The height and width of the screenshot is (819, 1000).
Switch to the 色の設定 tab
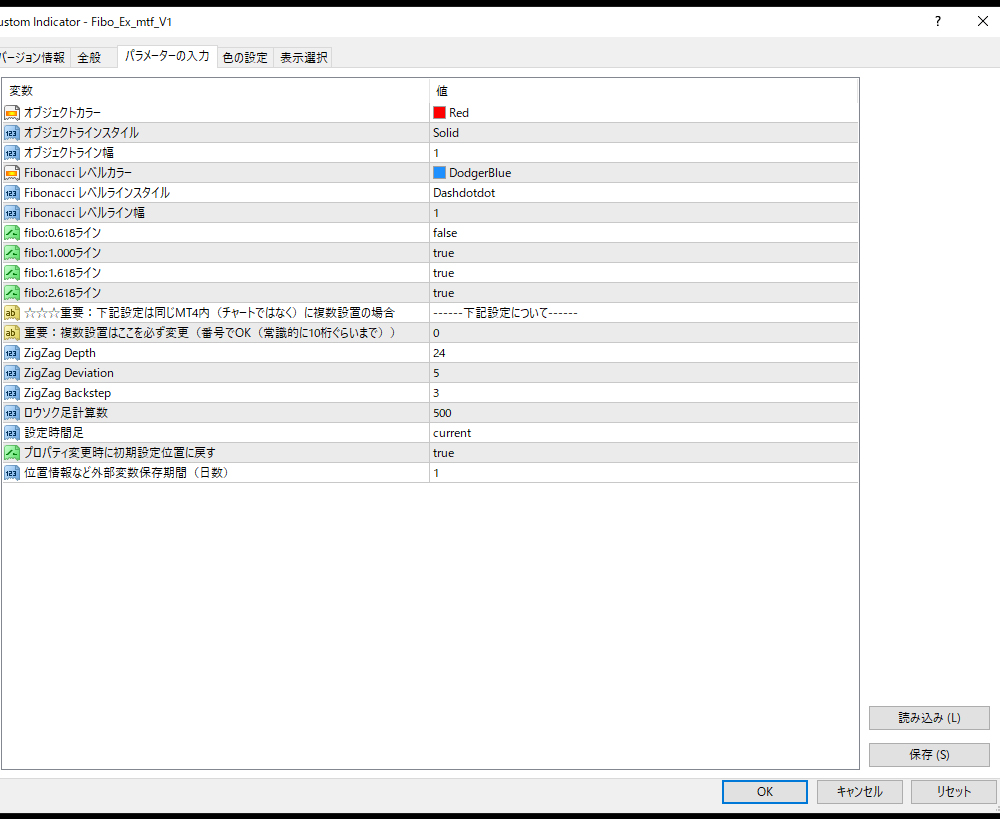click(x=246, y=57)
